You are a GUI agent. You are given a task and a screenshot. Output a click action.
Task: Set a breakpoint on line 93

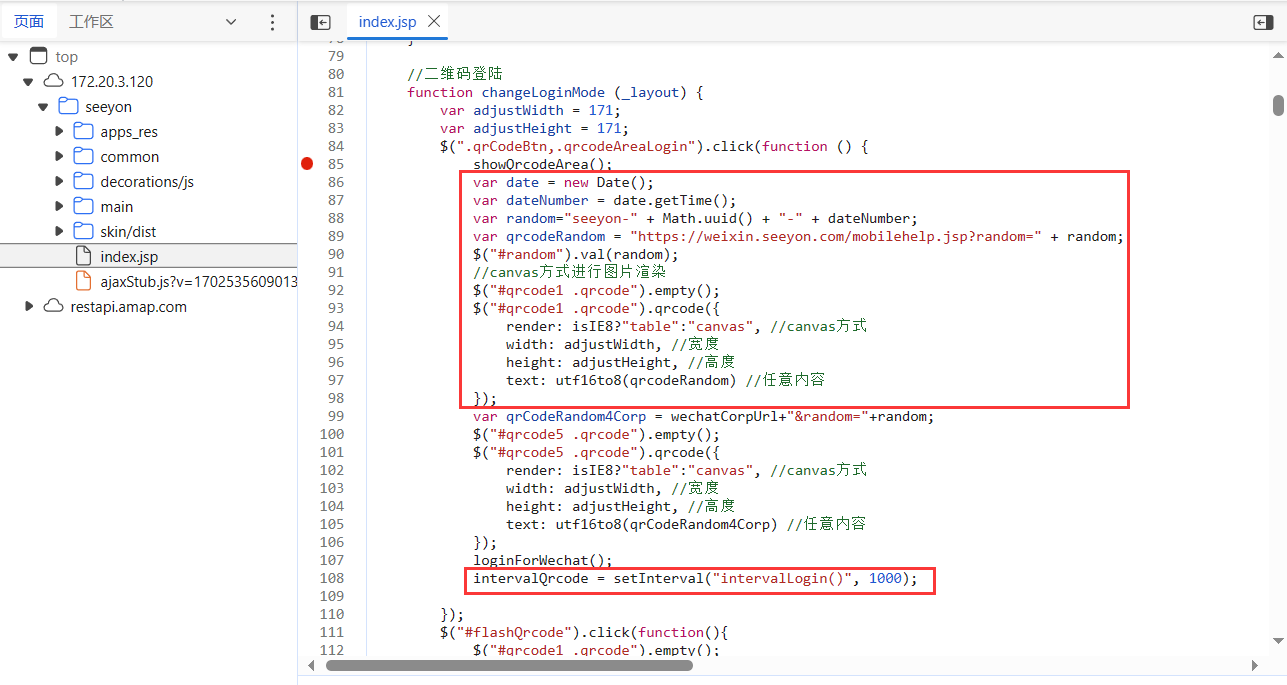pyautogui.click(x=335, y=308)
